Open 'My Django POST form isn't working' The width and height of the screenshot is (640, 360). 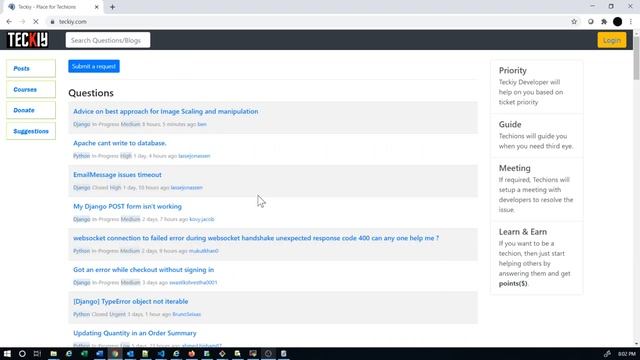[x=127, y=207]
